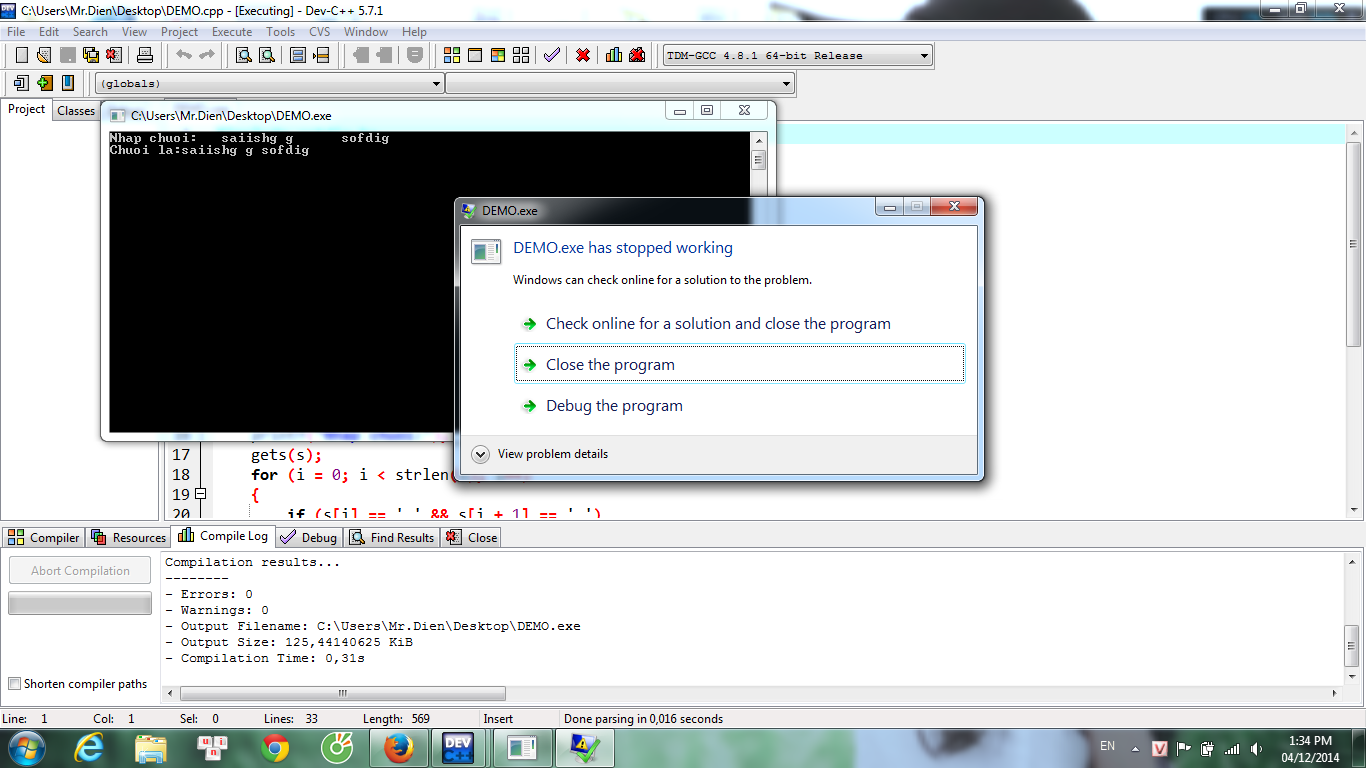Switch to the Compiler tab
Screen dimensions: 1366x768
(43, 537)
